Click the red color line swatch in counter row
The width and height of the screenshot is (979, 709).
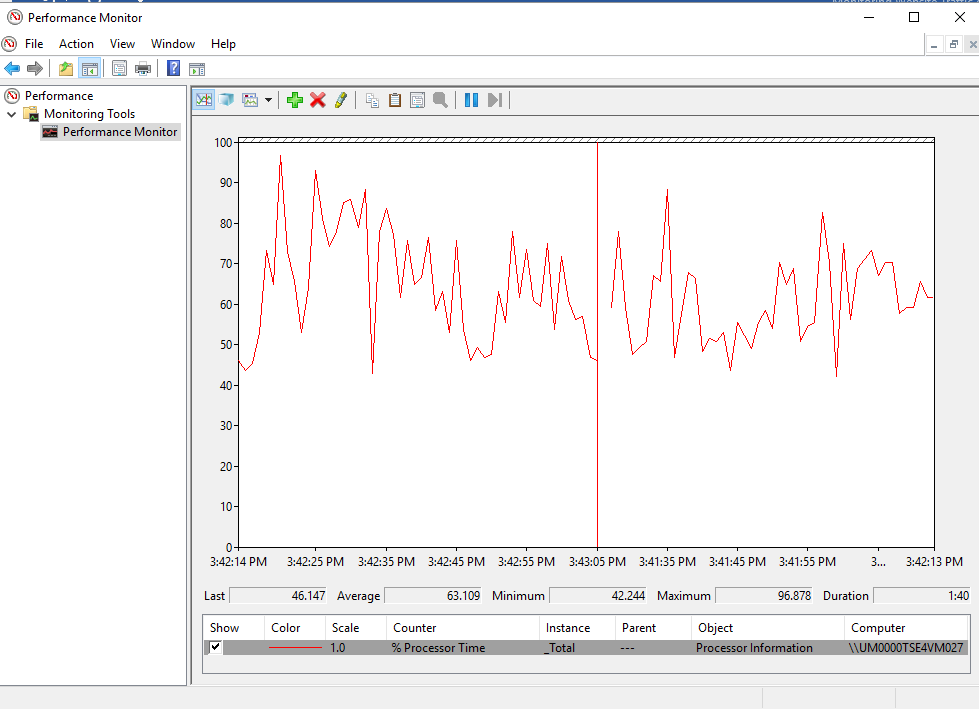pyautogui.click(x=295, y=648)
